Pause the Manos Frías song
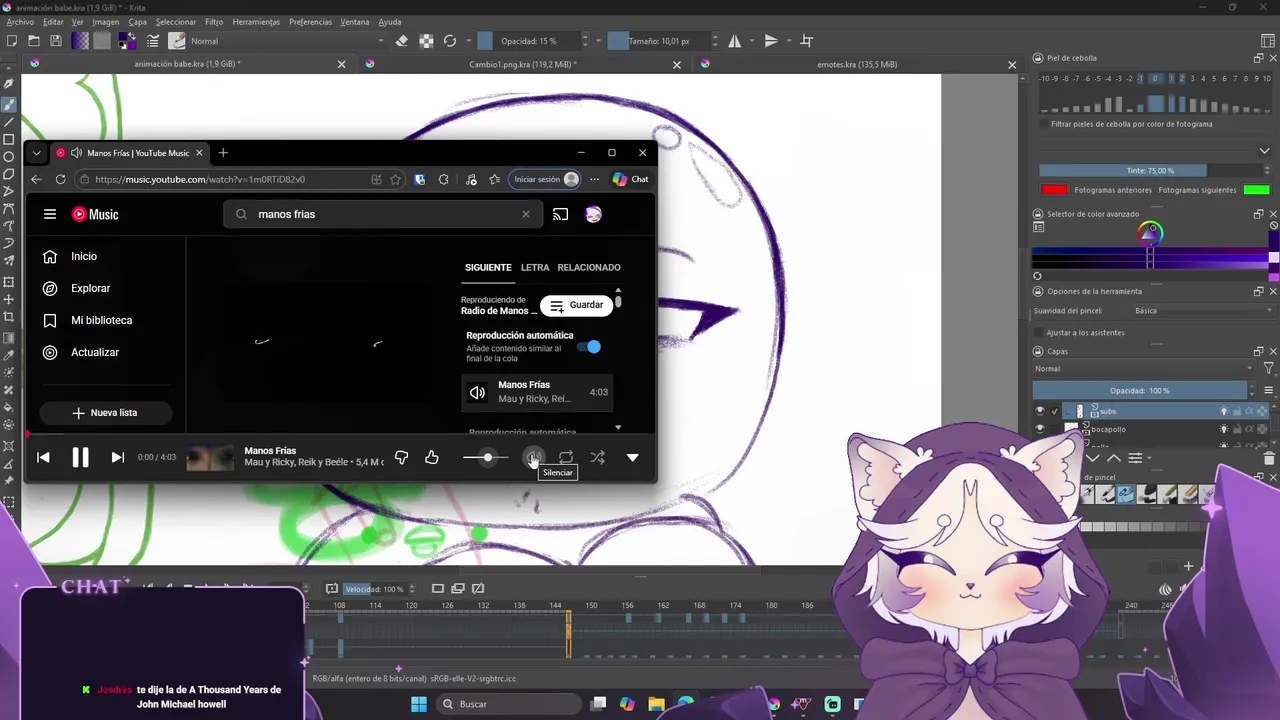Screen dimensions: 1280x720 80,457
